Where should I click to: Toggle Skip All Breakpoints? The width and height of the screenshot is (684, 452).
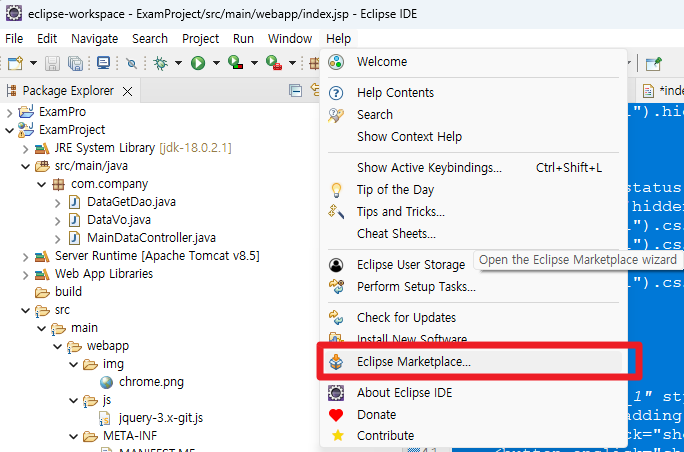(131, 64)
